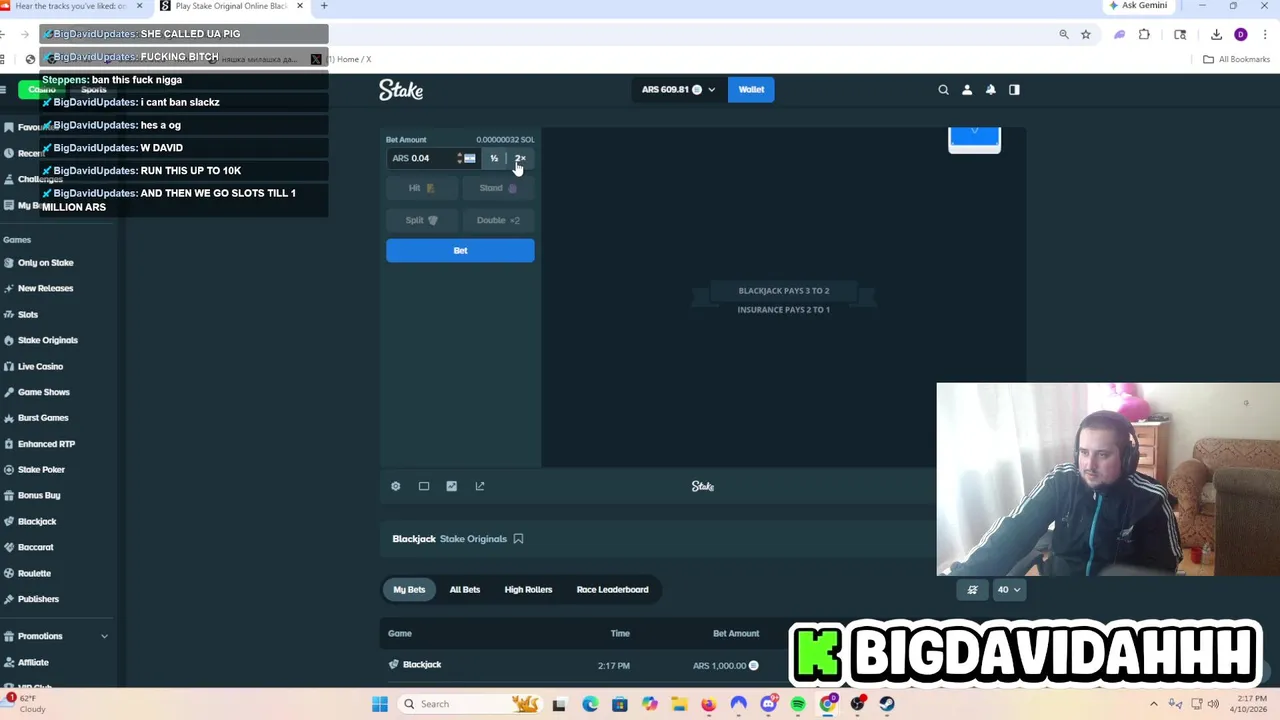The image size is (1280, 720).
Task: Click Ask Gemini button
Action: [x=1138, y=6]
